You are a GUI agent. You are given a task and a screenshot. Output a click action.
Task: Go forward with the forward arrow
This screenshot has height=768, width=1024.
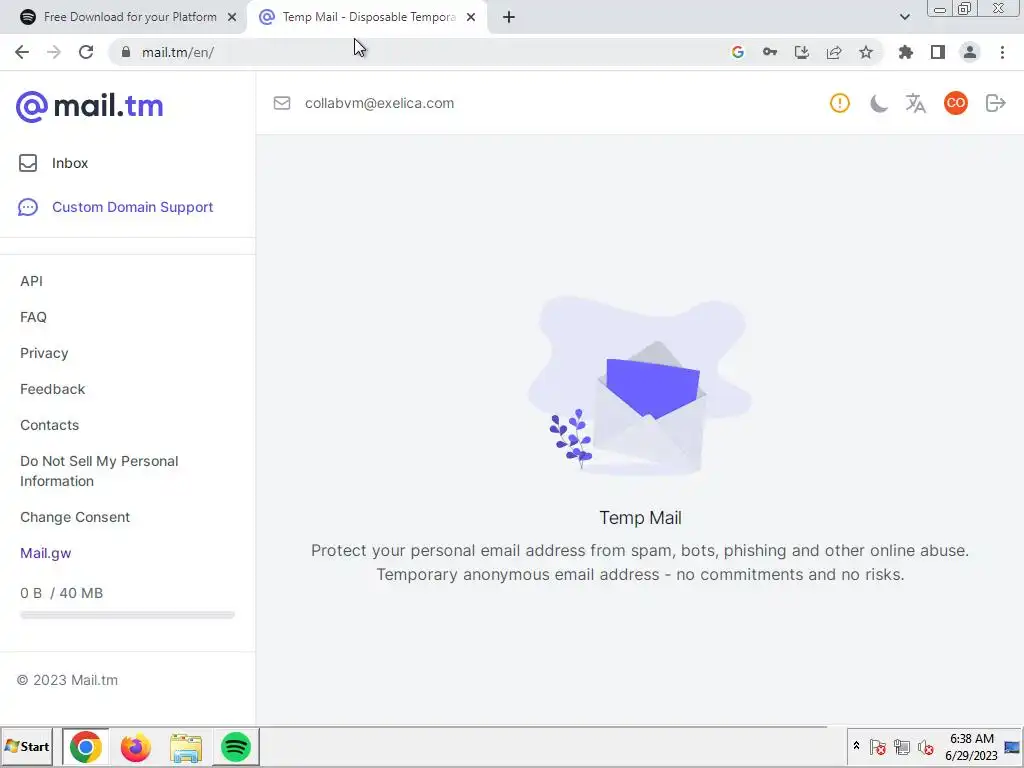54,52
